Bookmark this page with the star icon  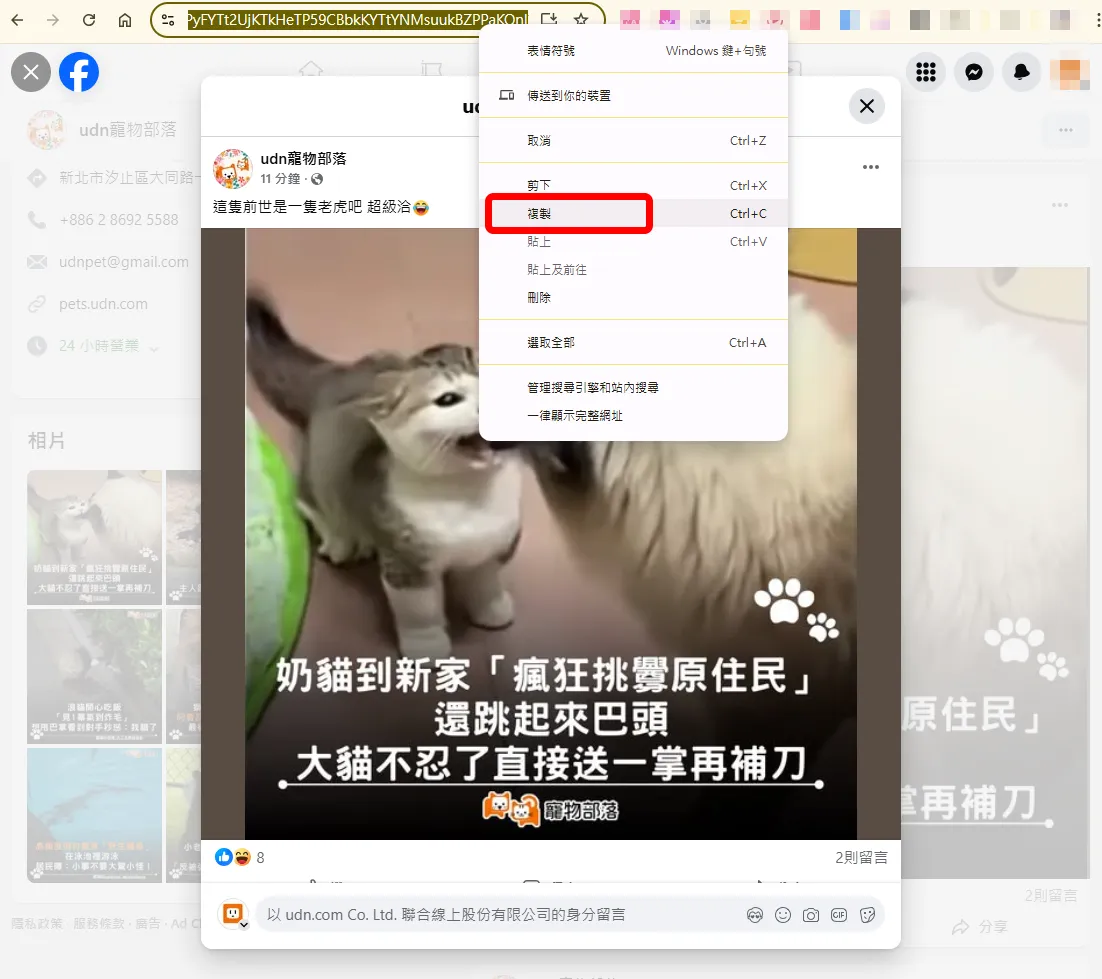coord(581,20)
